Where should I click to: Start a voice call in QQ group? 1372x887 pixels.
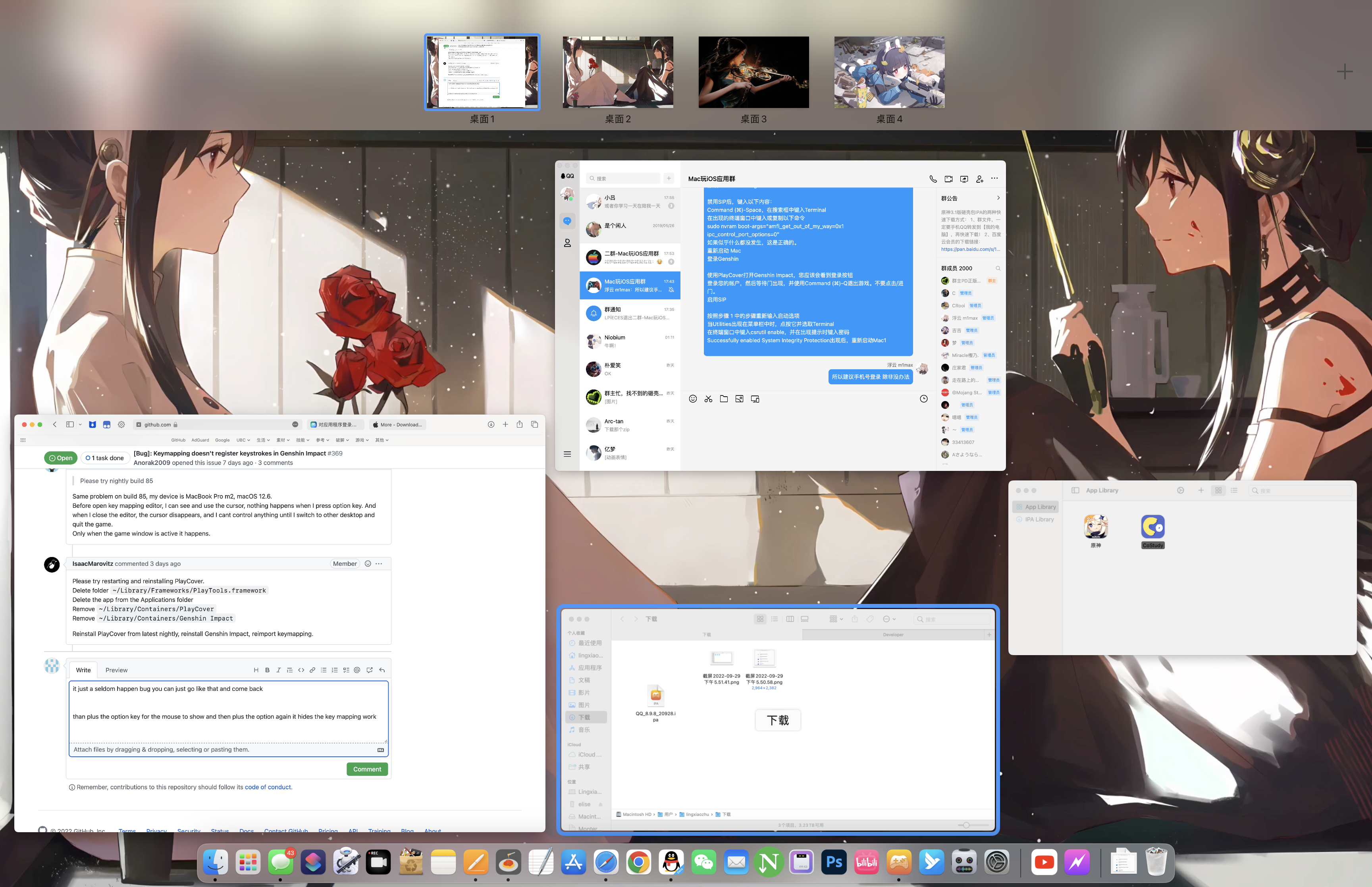(x=933, y=179)
